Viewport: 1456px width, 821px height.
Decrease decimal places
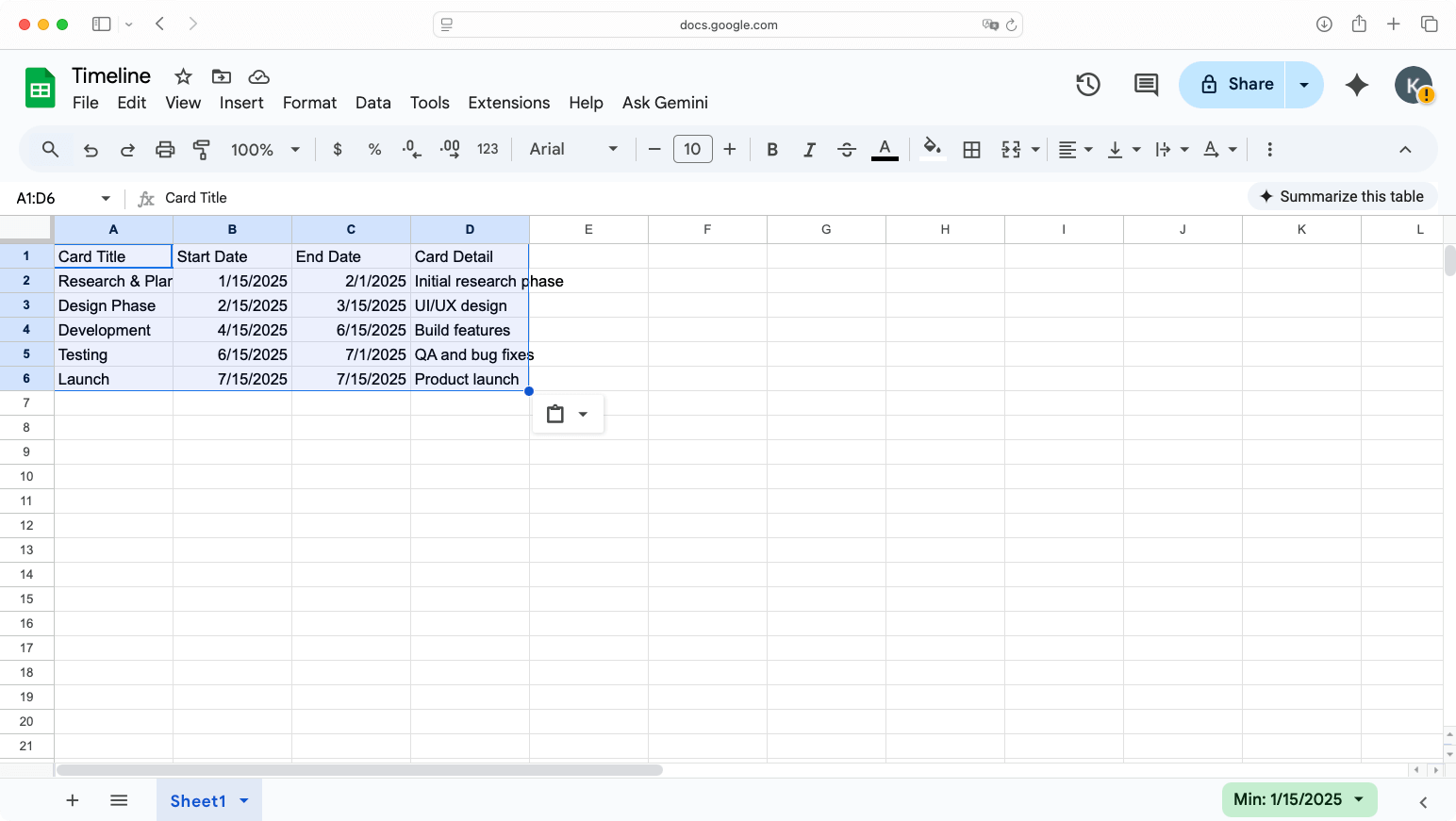tap(410, 149)
